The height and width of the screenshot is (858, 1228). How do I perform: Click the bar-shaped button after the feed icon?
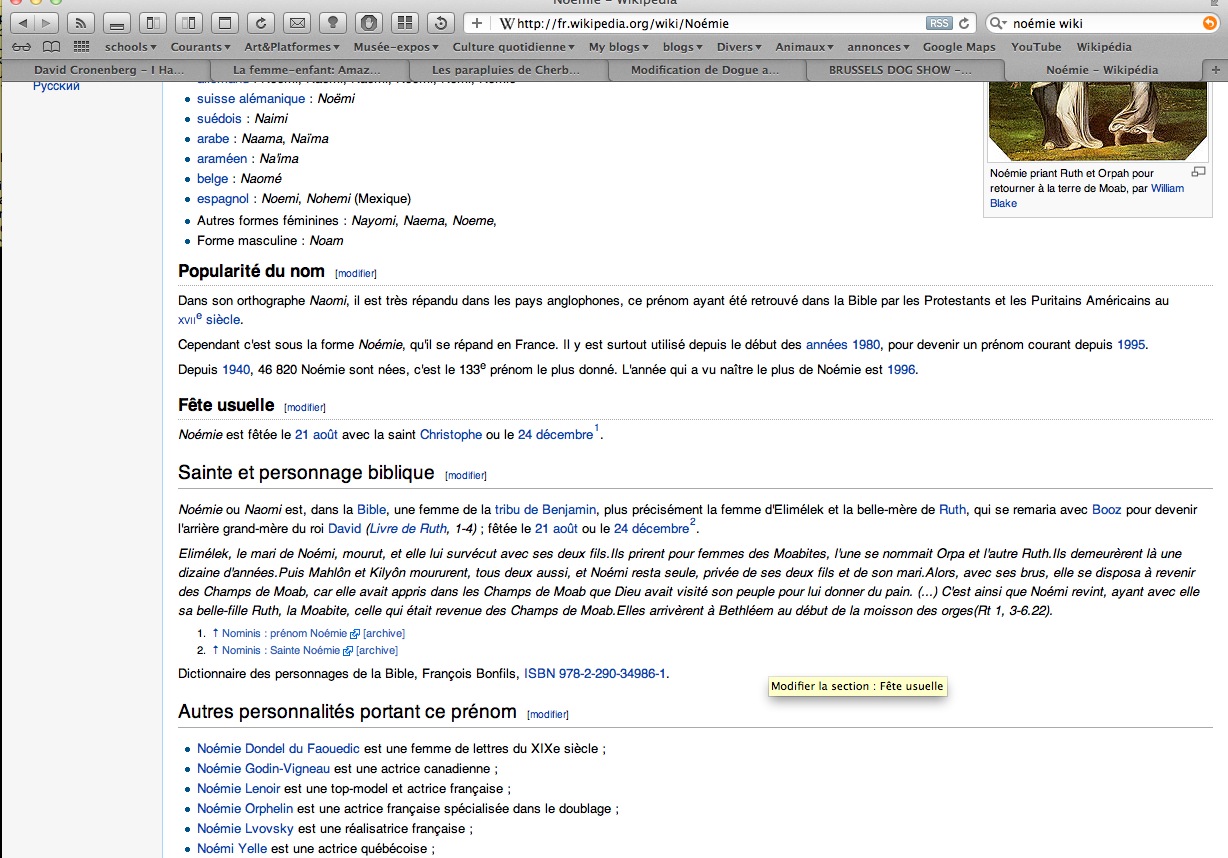coord(118,22)
